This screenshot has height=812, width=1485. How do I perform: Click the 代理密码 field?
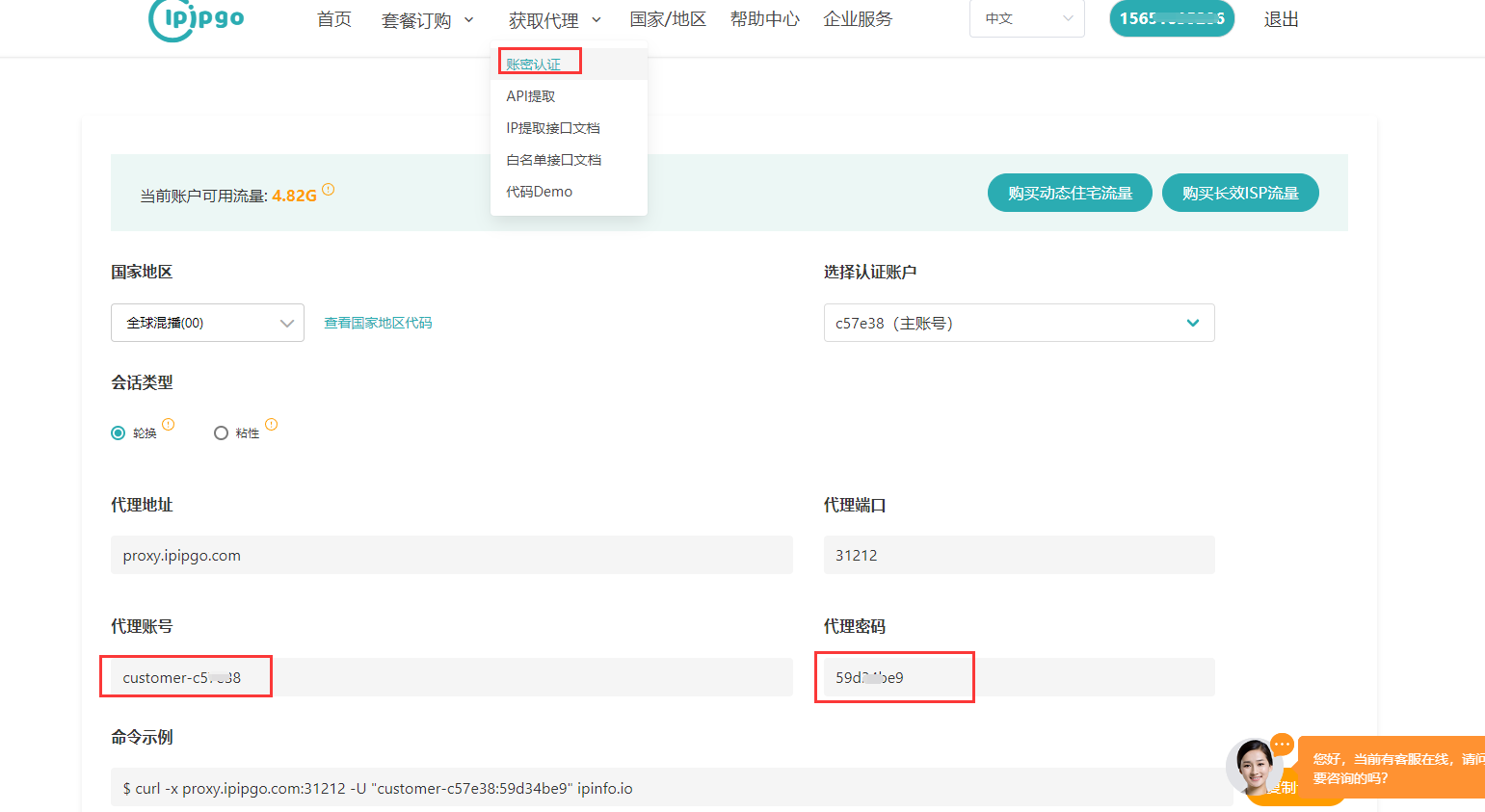(x=1019, y=677)
